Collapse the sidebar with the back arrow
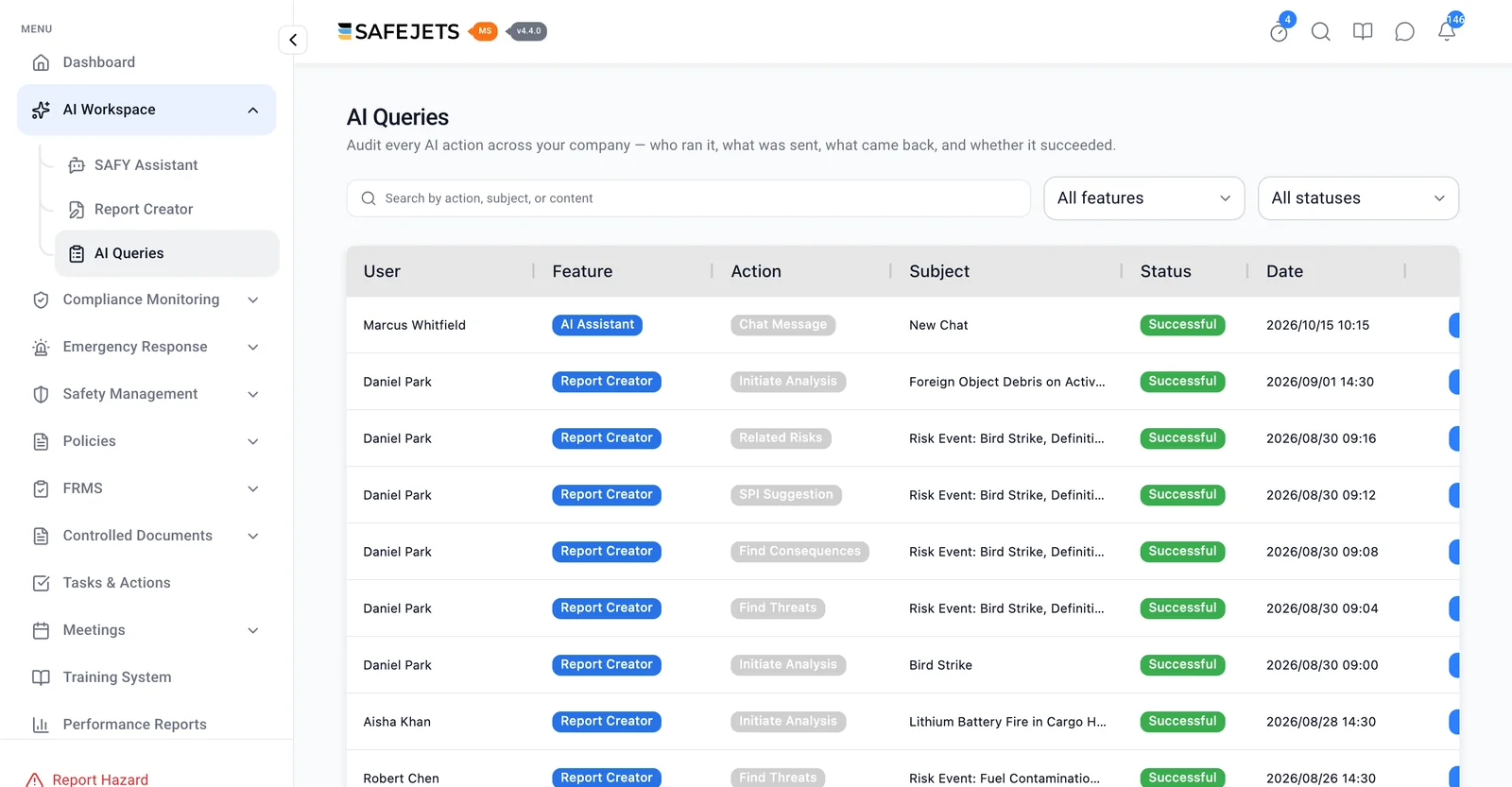 (x=293, y=40)
